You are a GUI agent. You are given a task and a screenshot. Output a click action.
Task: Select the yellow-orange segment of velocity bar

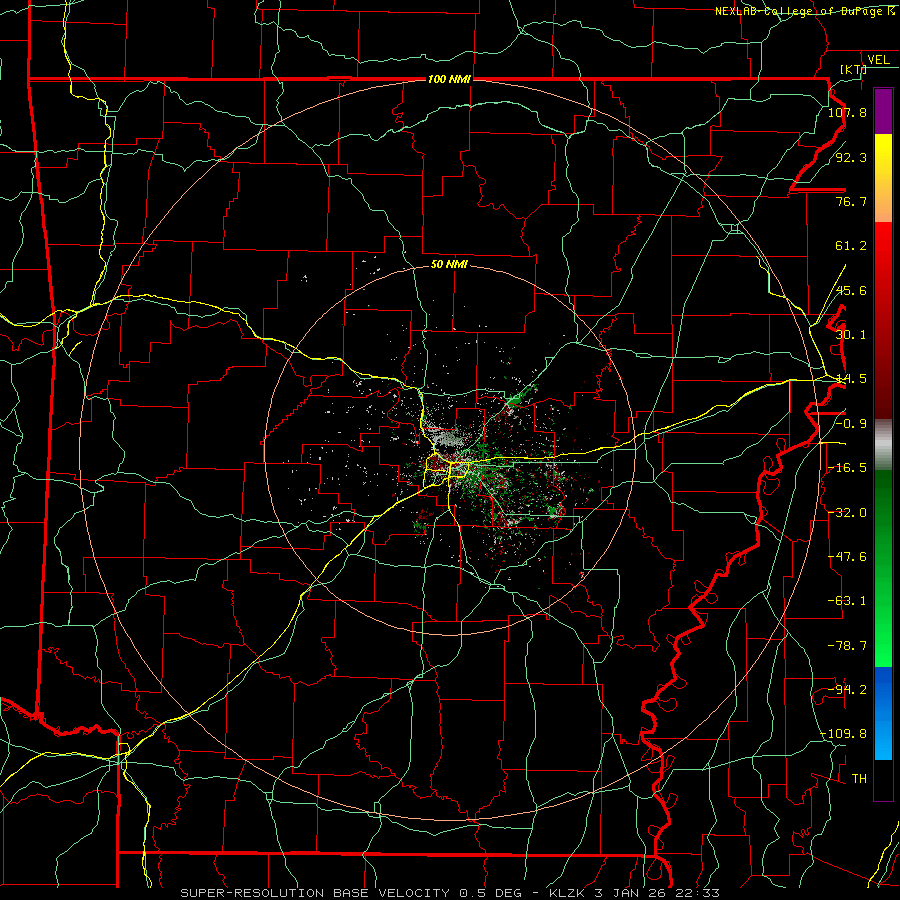coord(883,178)
